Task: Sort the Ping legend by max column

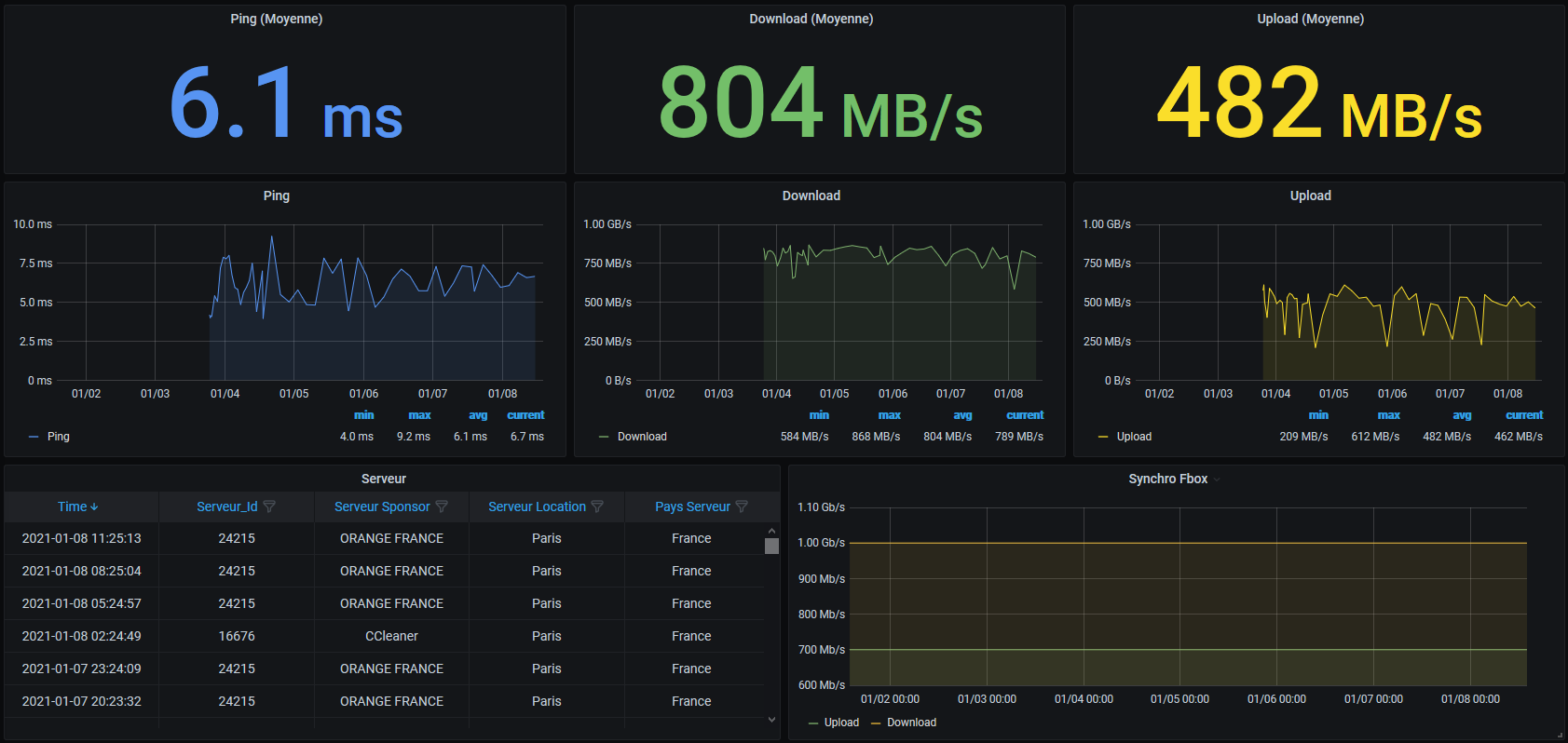Action: point(419,415)
